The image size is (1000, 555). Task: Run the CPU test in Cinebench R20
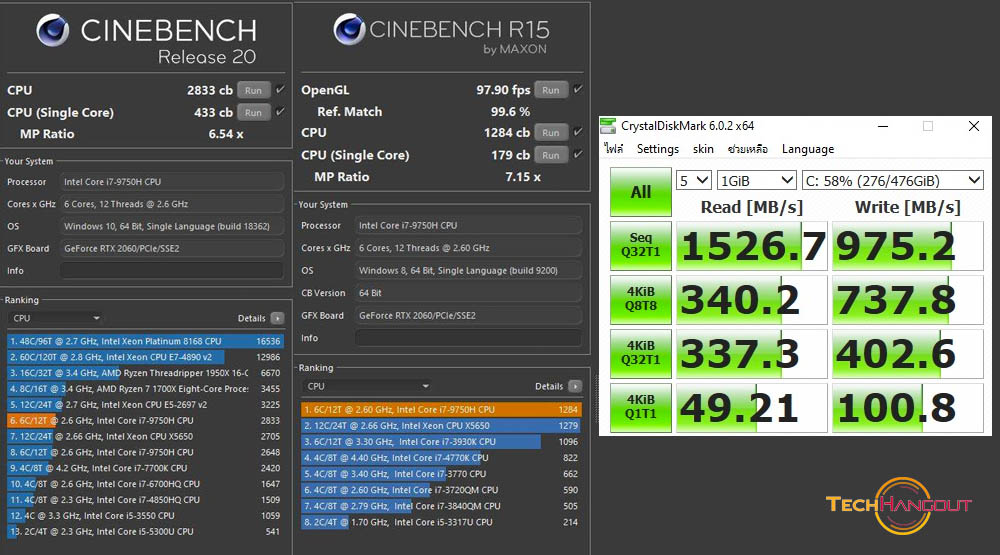point(254,91)
